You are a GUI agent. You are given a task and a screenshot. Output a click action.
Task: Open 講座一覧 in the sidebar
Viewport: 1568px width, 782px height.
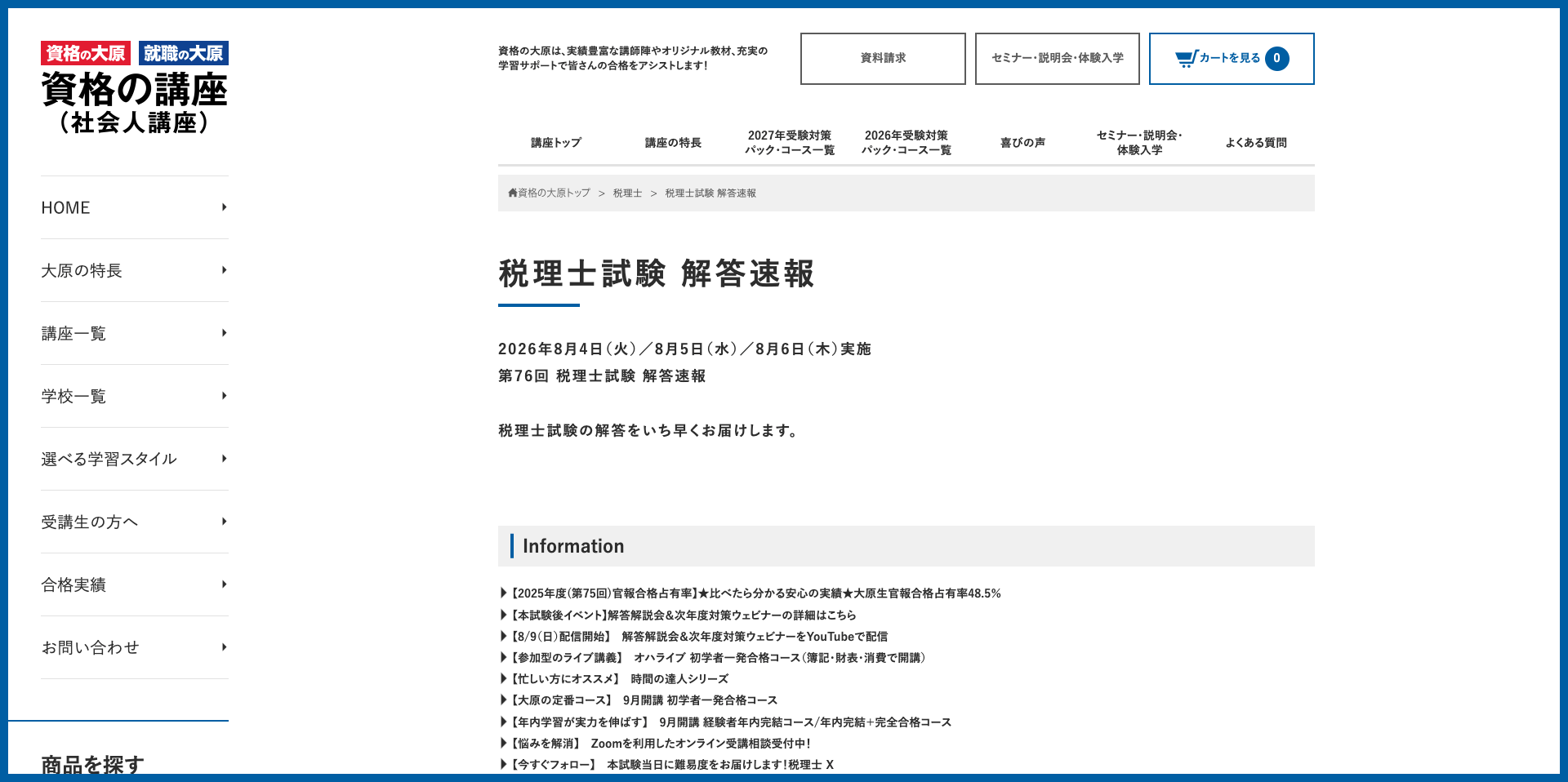(x=135, y=333)
